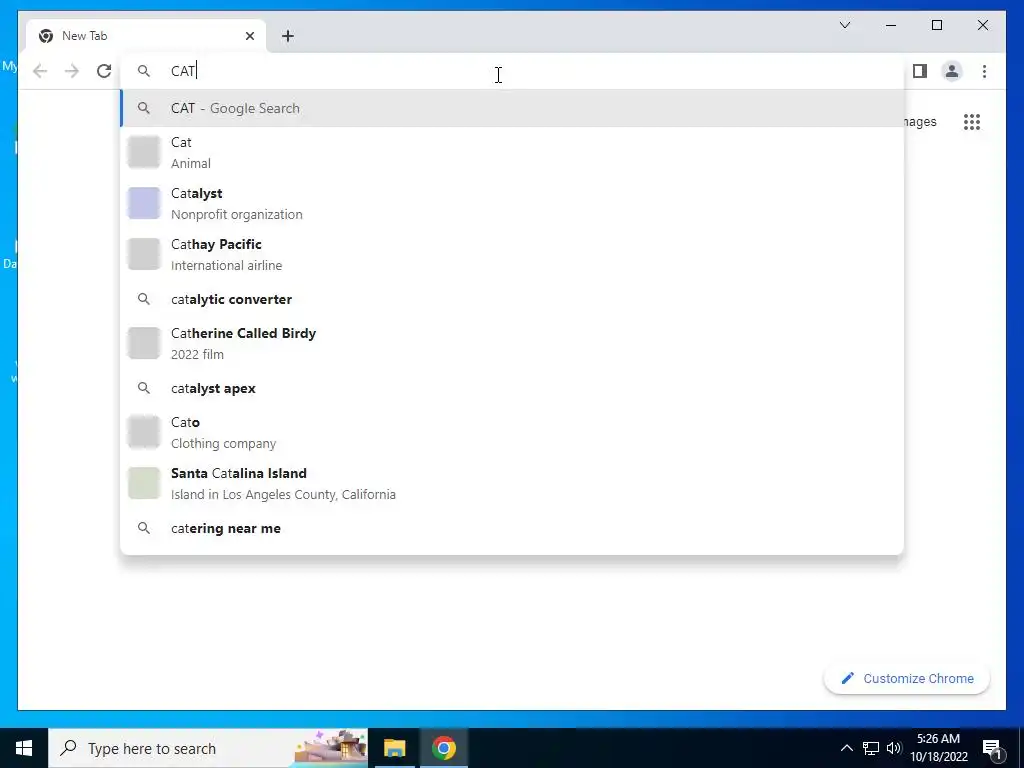Click the Cat suggestion thumbnail
This screenshot has height=768, width=1024.
[x=144, y=152]
